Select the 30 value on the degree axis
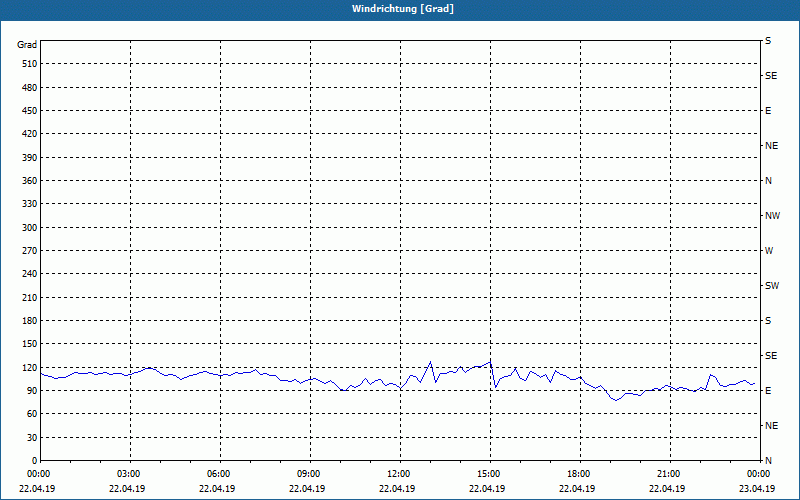This screenshot has height=500, width=800. tap(32, 437)
